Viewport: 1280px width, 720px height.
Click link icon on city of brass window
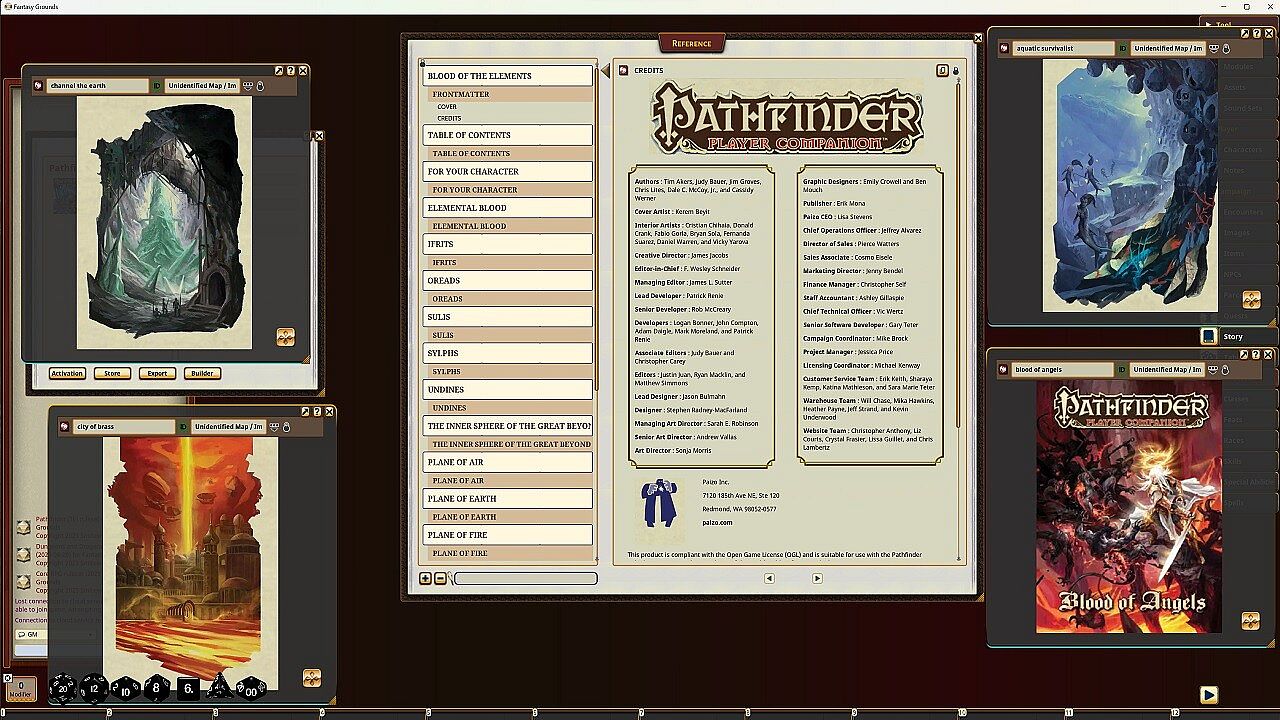click(65, 427)
